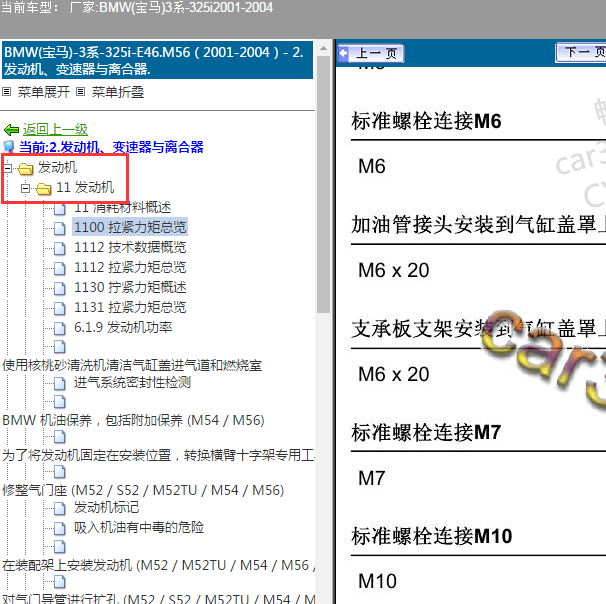
Task: Open 1112 技术数据概览 document
Action: point(130,247)
